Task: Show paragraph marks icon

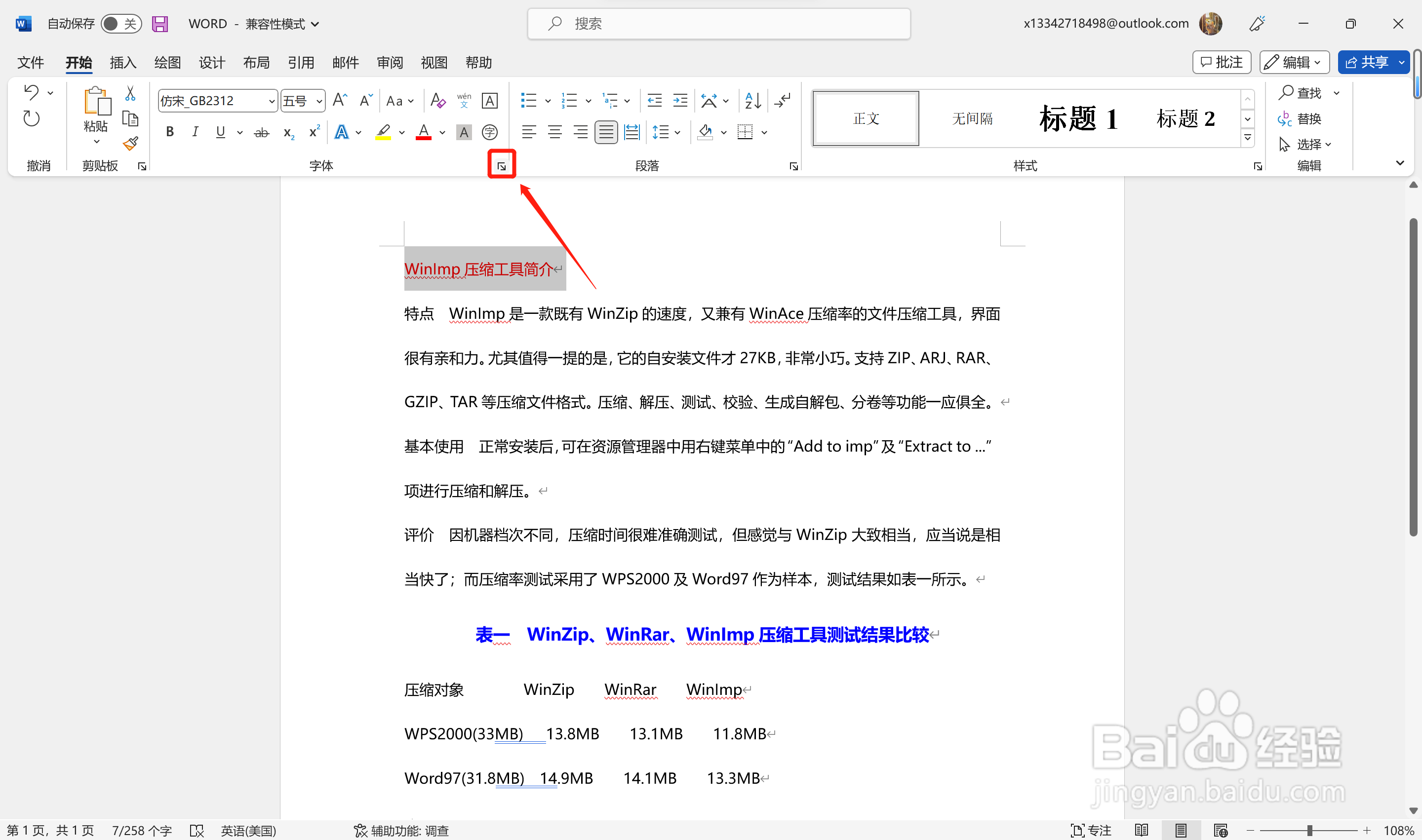Action: [x=783, y=101]
